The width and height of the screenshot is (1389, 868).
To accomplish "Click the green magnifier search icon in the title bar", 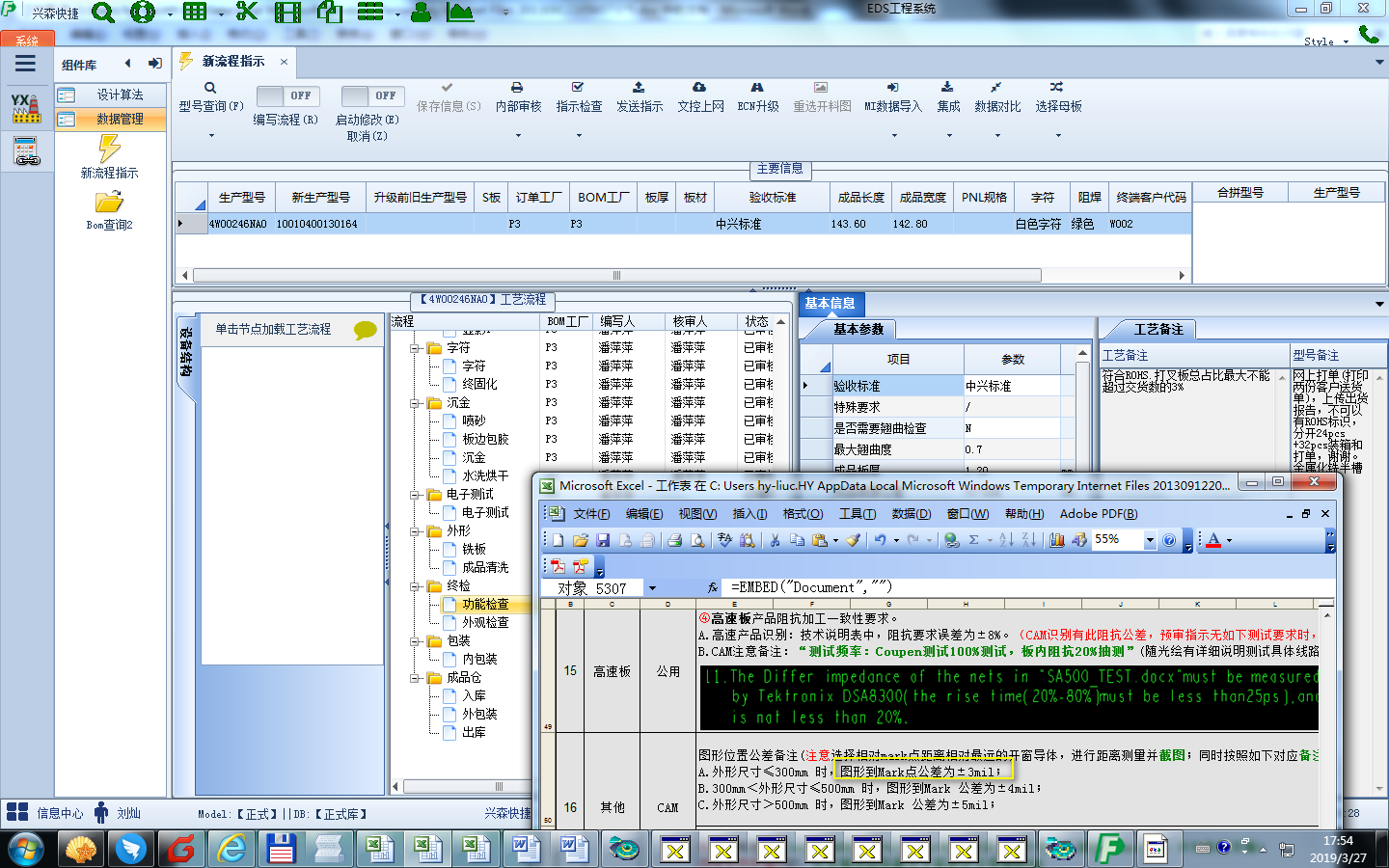I will 103,13.
